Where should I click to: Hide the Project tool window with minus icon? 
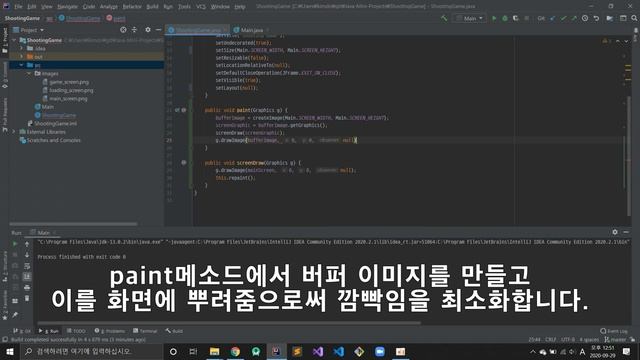click(158, 30)
